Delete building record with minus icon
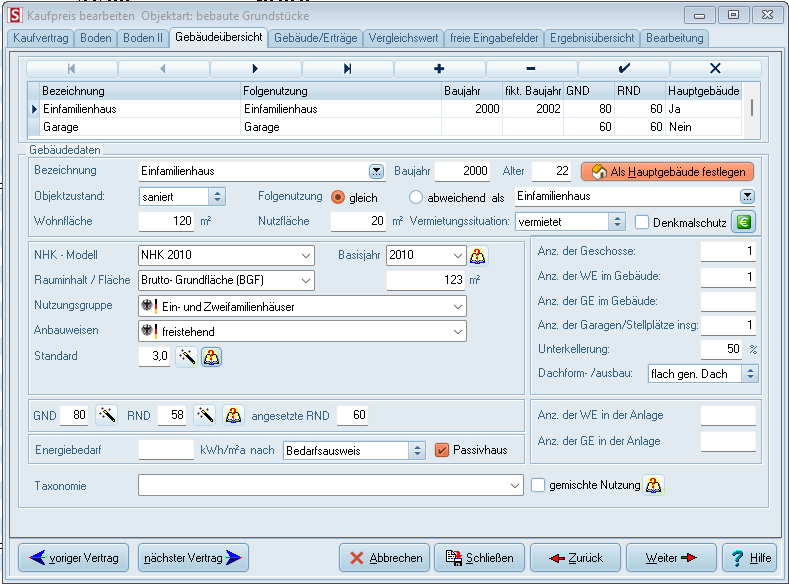This screenshot has width=789, height=584. click(530, 68)
